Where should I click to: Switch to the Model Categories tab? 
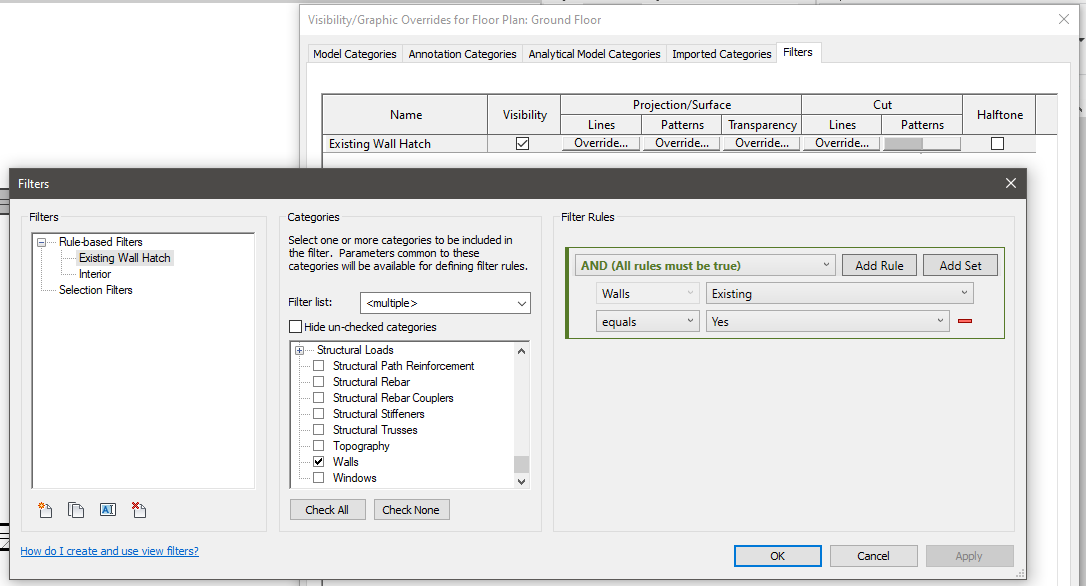click(354, 54)
